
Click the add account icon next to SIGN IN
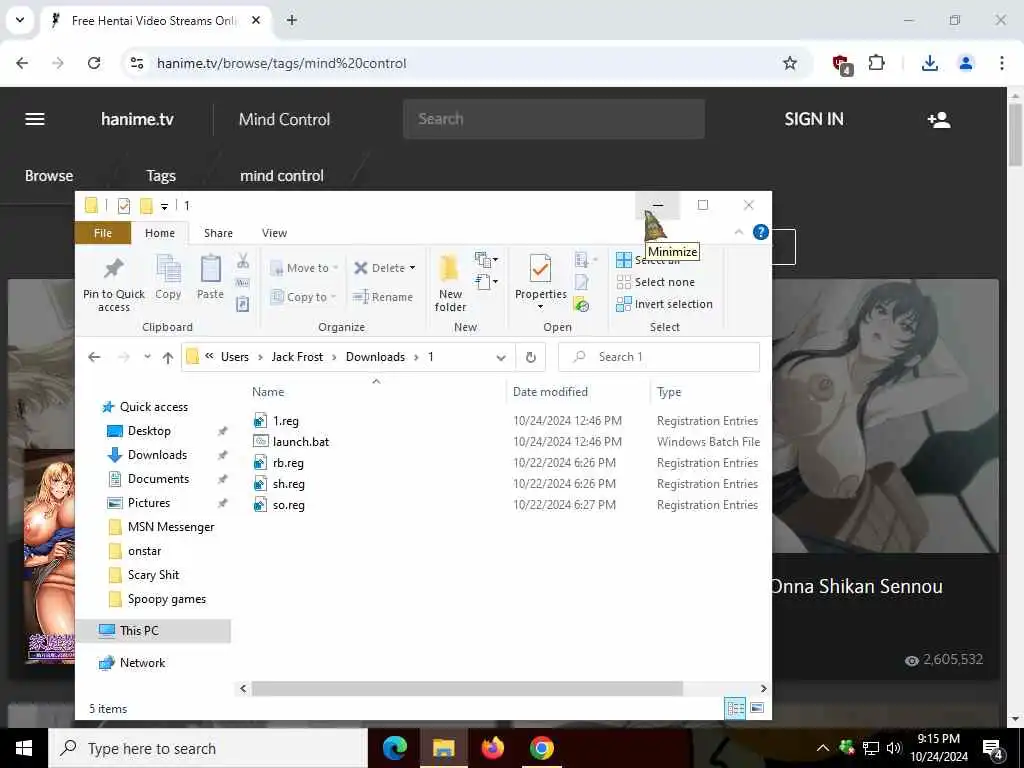[x=939, y=120]
